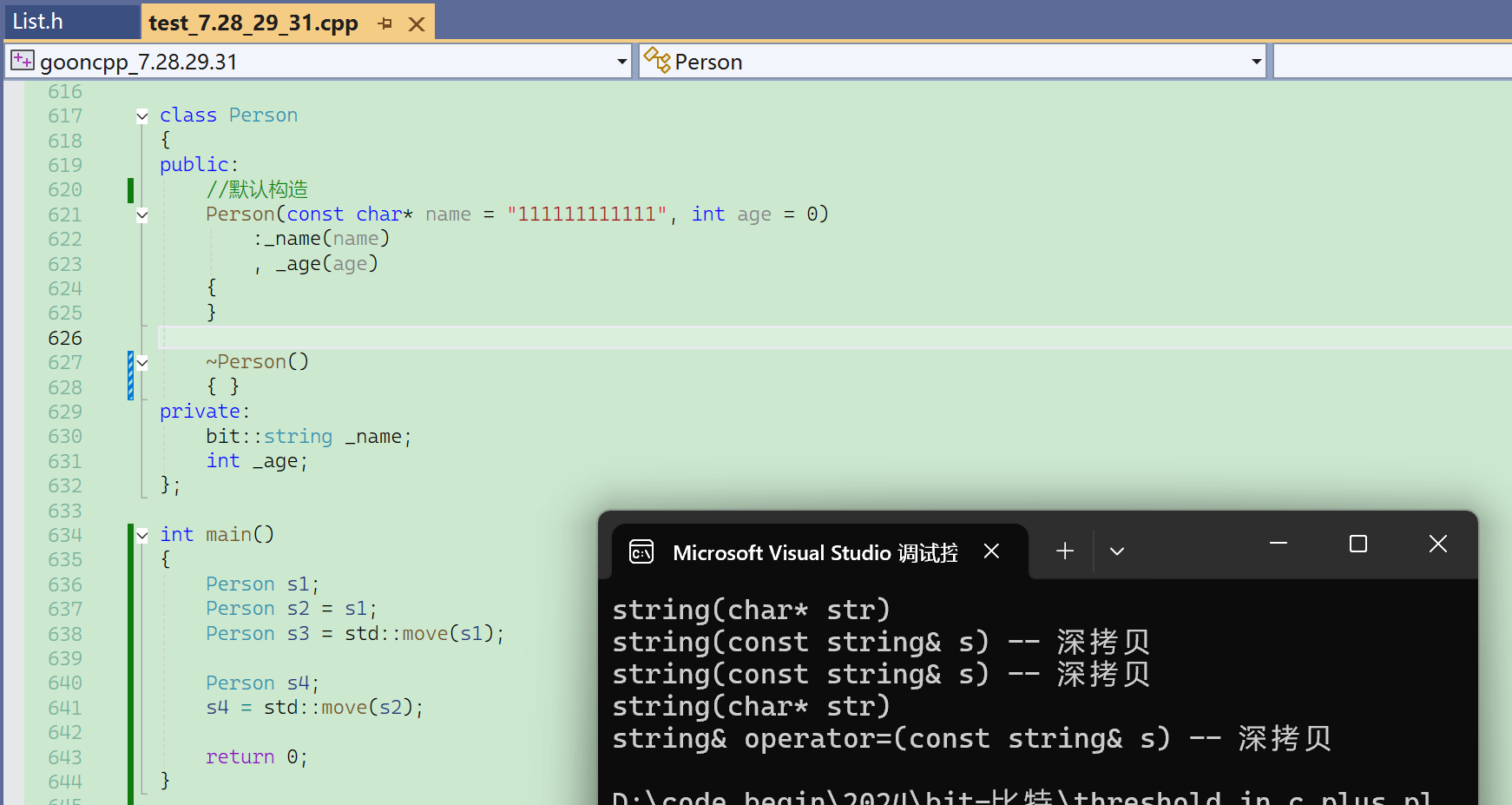Close the test_7.28_29_31.cpp tab

click(417, 24)
